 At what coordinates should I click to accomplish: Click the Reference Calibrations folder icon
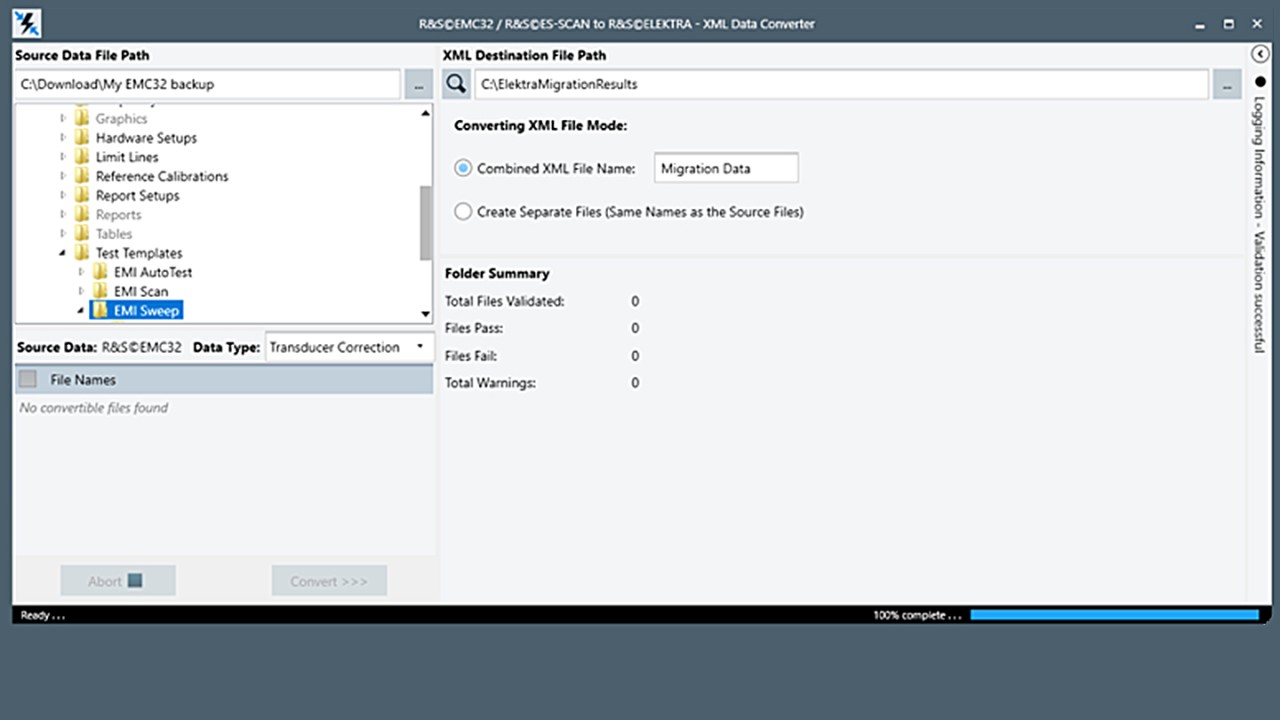tap(82, 176)
